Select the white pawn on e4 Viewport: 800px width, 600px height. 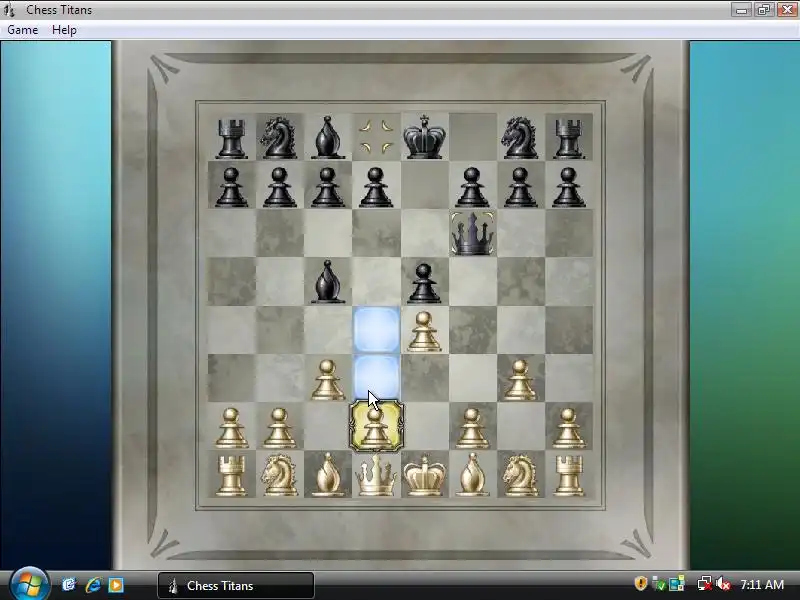(424, 332)
